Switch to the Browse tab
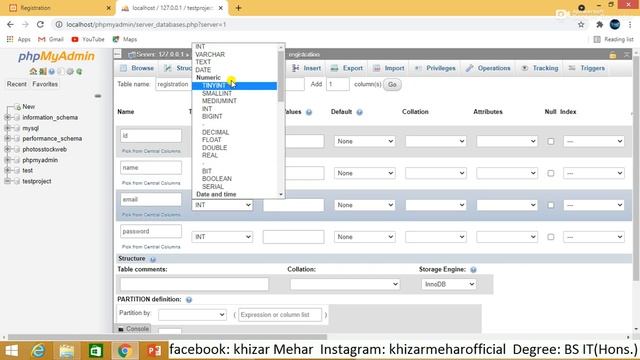The image size is (640, 360). [x=137, y=68]
